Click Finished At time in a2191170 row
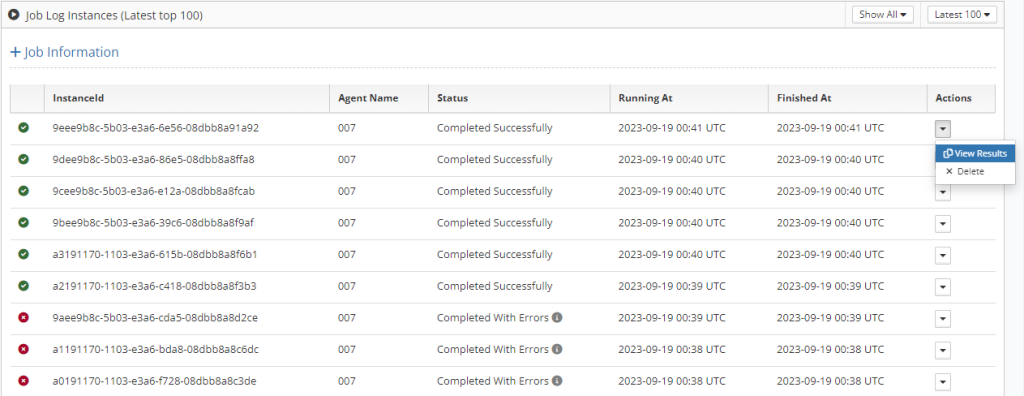Viewport: 1024px width, 396px height. 830,286
